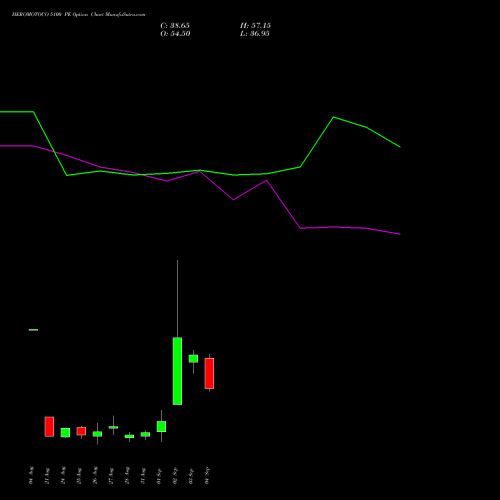Click the green candle for 24 Aug

[x=65, y=432]
